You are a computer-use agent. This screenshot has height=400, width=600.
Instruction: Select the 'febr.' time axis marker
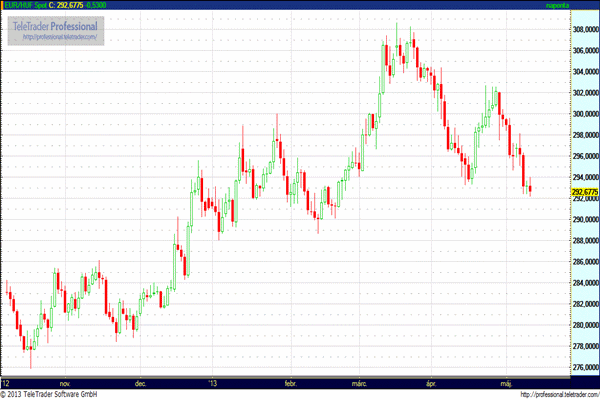click(x=291, y=382)
